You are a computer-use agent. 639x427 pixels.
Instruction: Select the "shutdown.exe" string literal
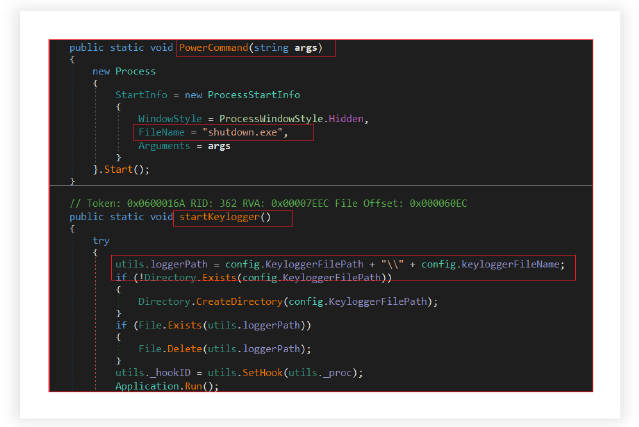tap(242, 132)
